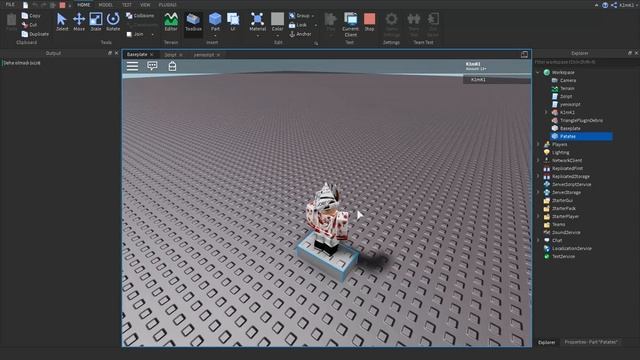This screenshot has width=640, height=360.
Task: Open the Part dropdown arrow
Action: 215,36
